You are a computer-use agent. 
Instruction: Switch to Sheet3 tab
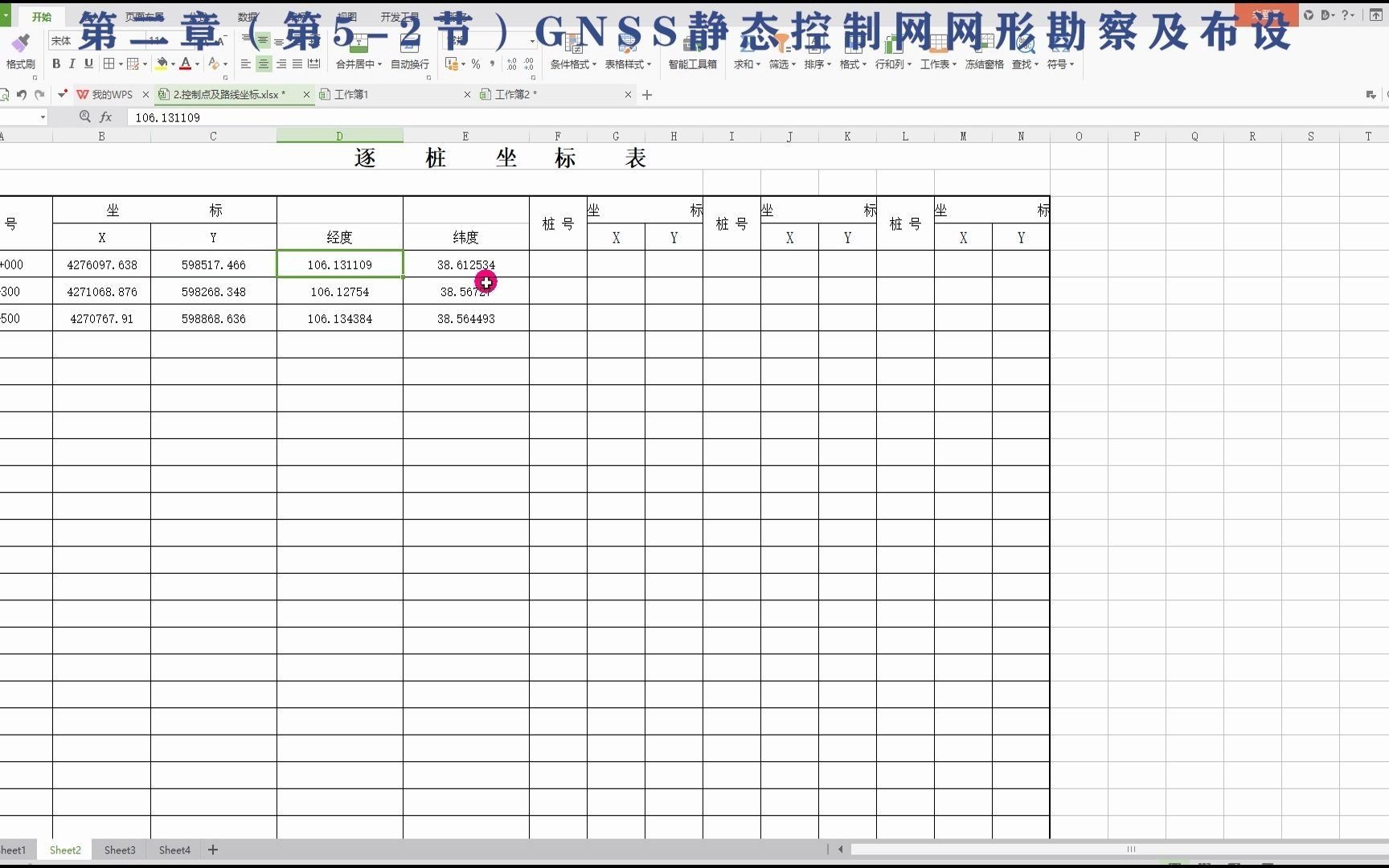pos(120,850)
